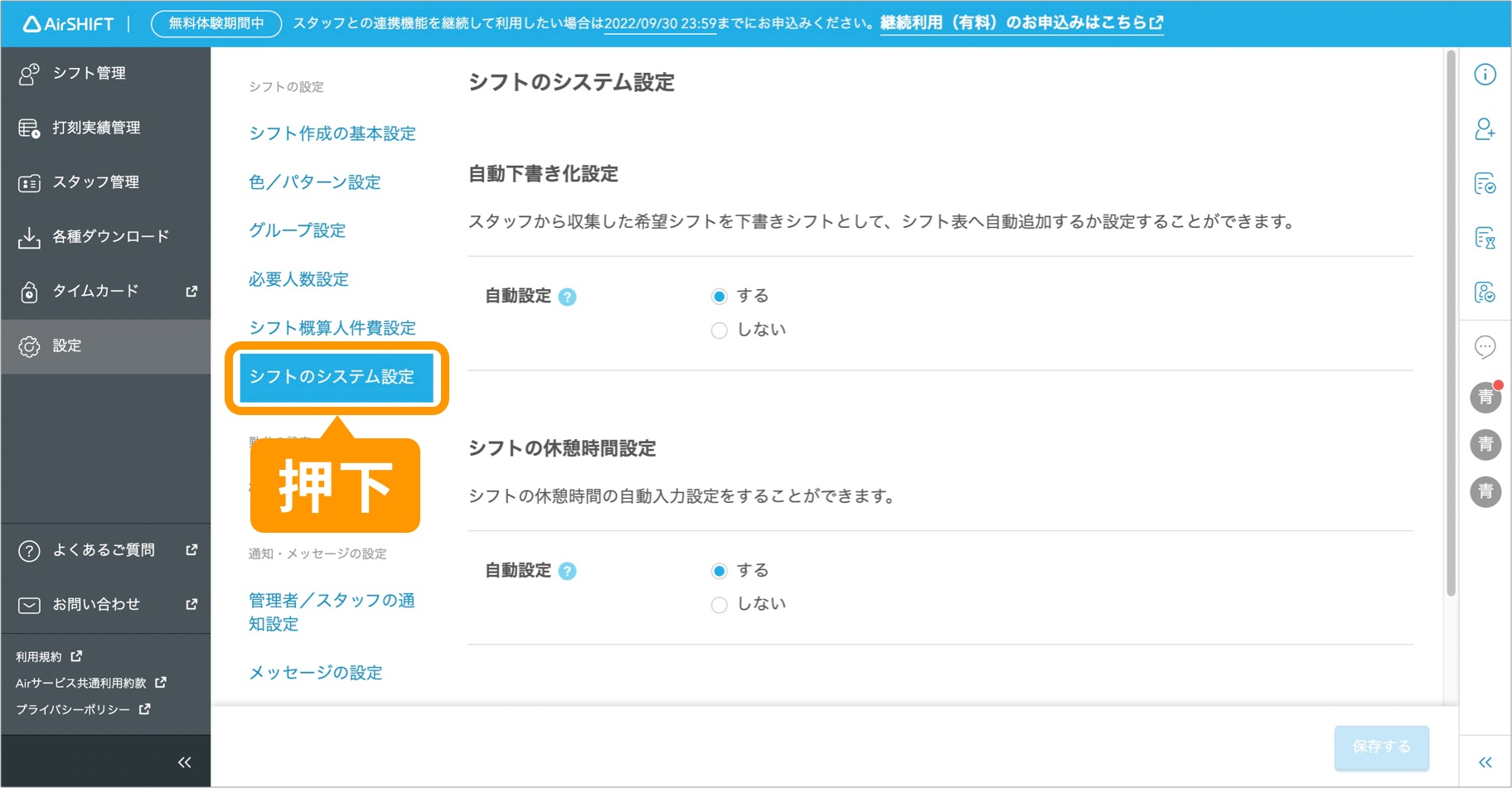
Task: Collapse the right panel using the bottom chevron
Action: coord(1485,761)
